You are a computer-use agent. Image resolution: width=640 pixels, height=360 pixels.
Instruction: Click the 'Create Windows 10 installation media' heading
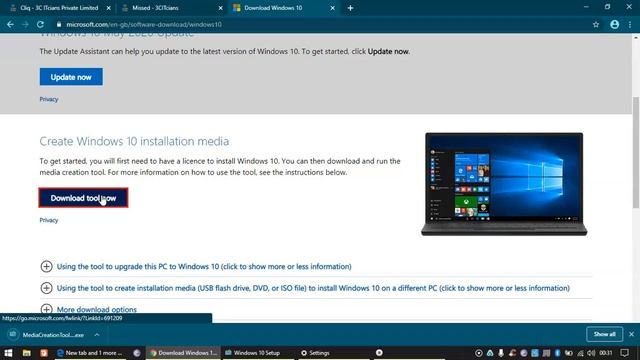pos(134,141)
